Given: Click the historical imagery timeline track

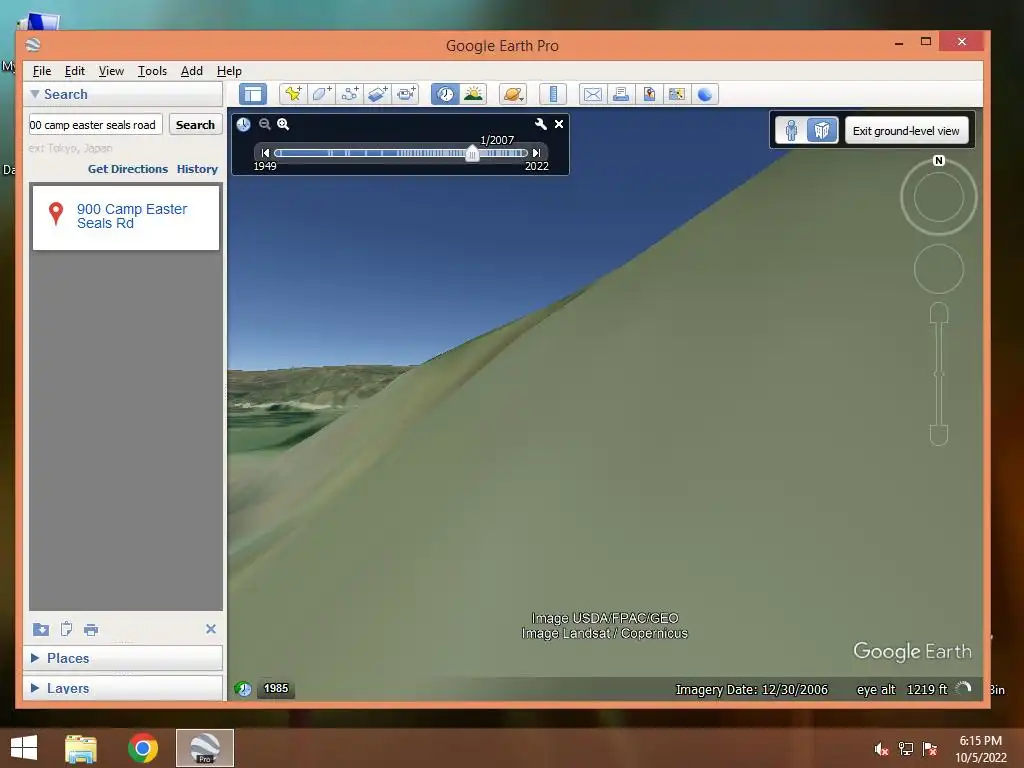Looking at the screenshot, I should 401,153.
